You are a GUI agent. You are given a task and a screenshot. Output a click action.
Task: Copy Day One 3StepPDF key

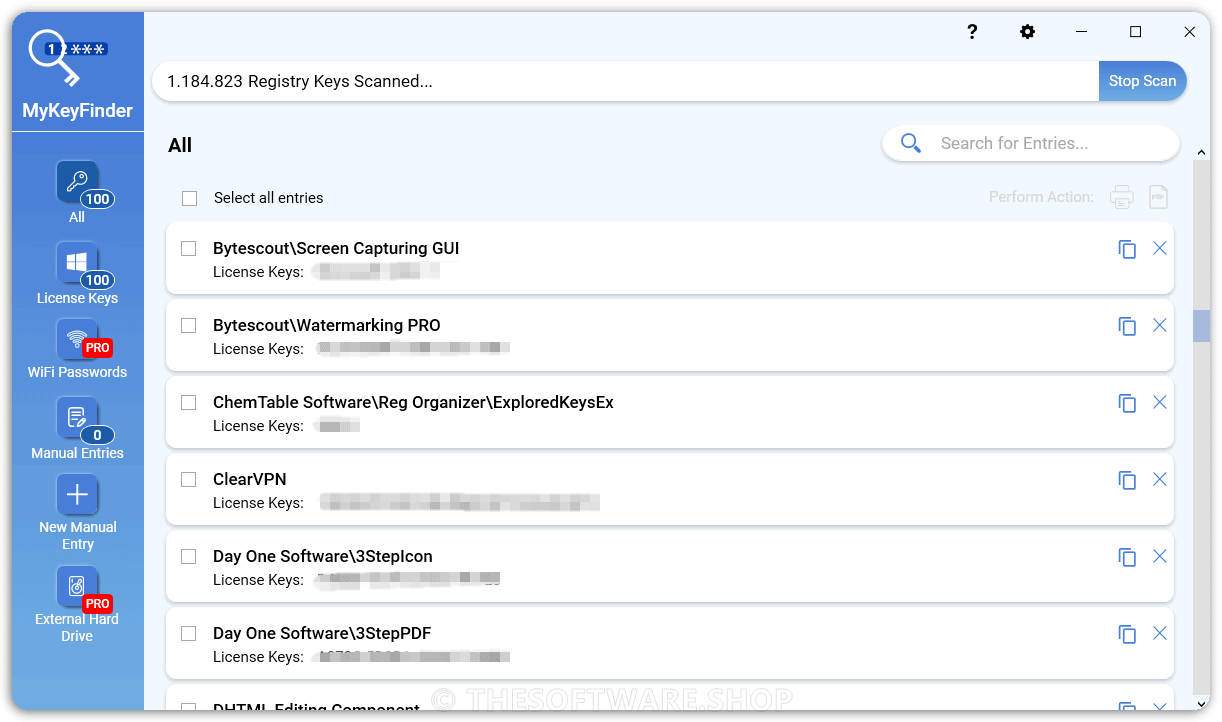coord(1127,634)
